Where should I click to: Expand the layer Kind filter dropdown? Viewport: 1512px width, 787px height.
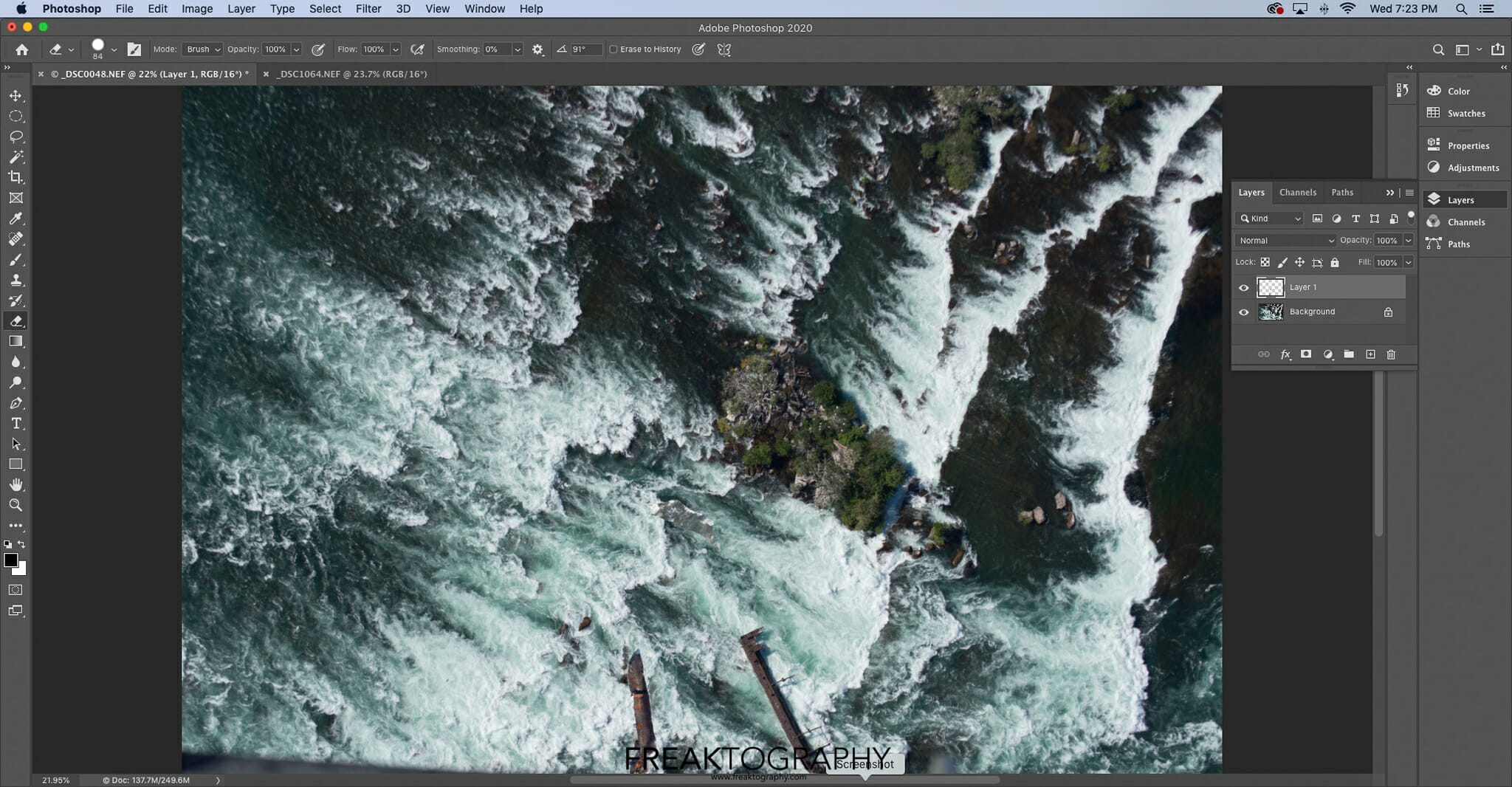pyautogui.click(x=1270, y=219)
